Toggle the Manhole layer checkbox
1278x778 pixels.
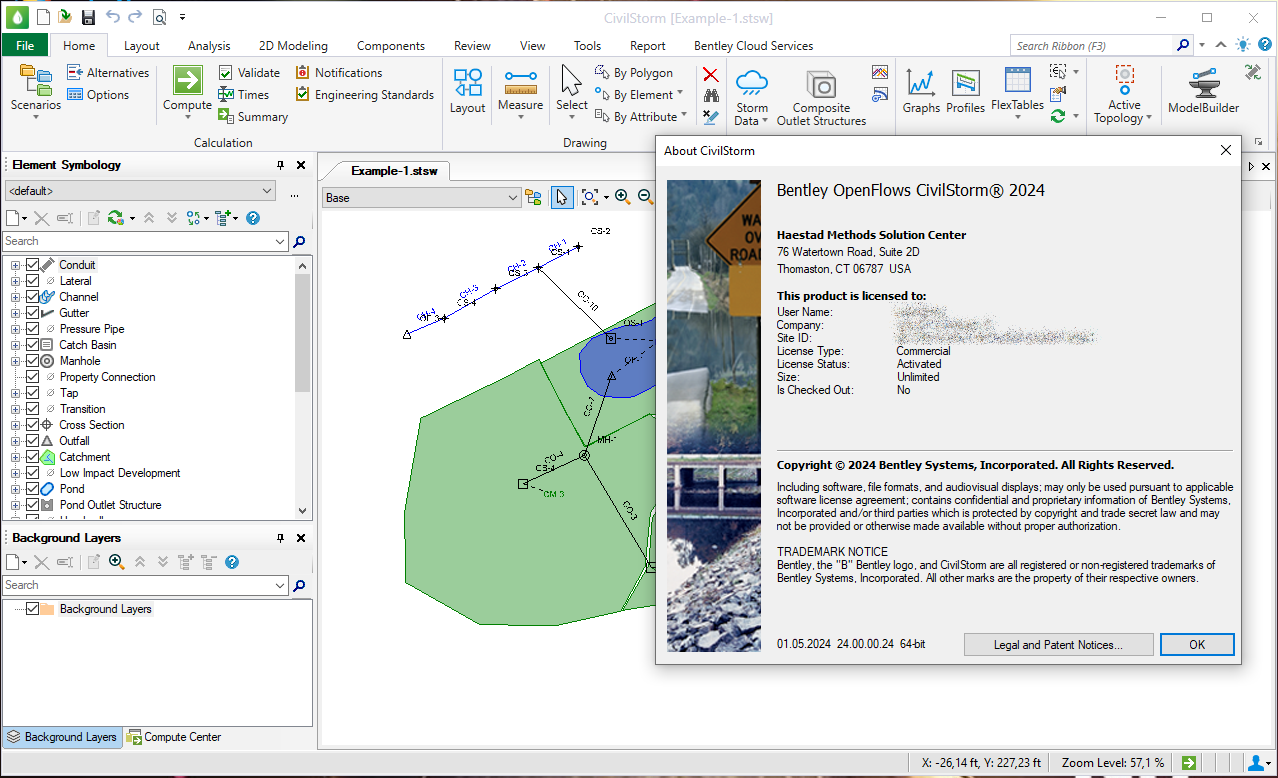point(32,361)
